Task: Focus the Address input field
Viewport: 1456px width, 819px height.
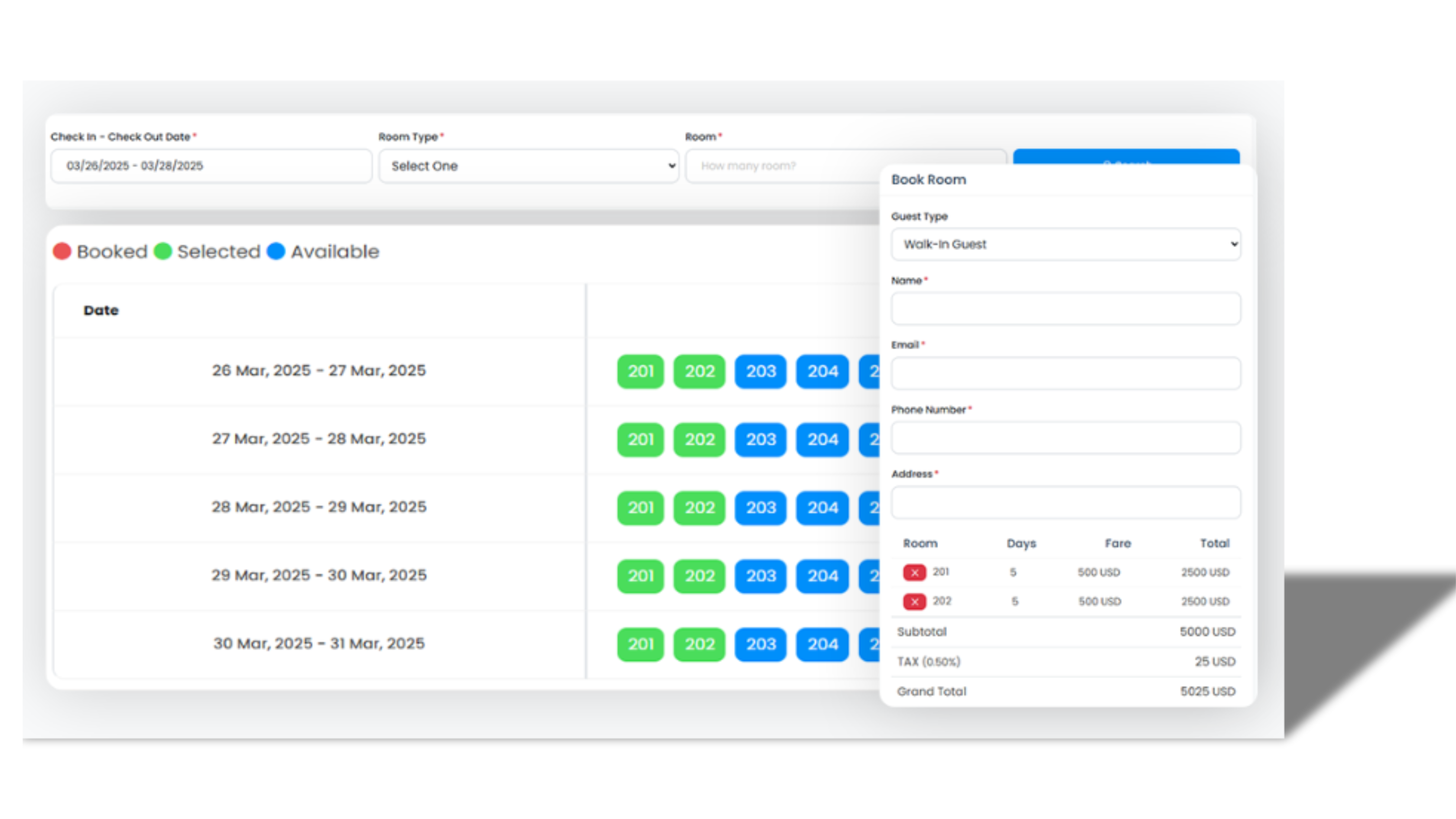Action: (x=1066, y=503)
